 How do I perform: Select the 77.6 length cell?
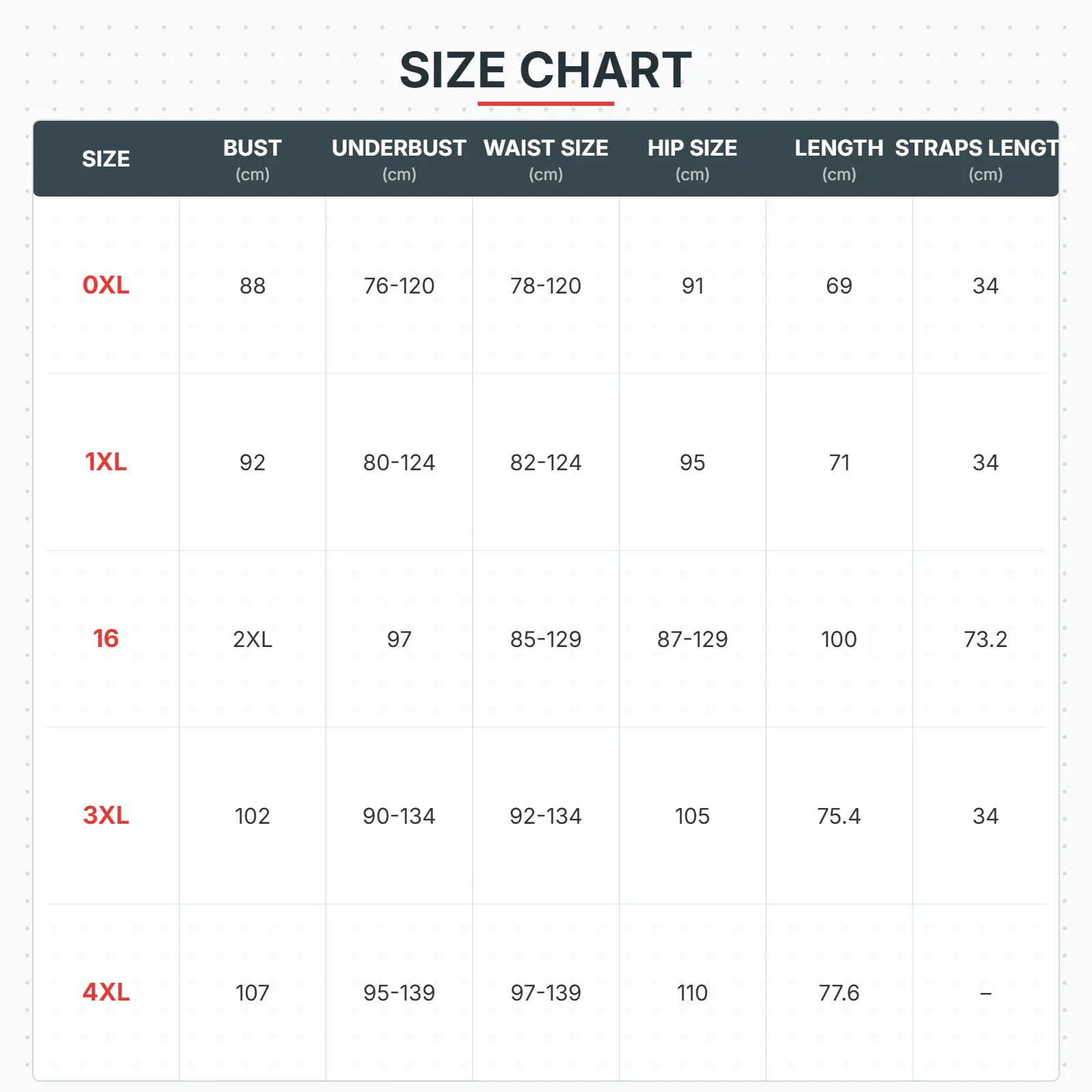coord(839,993)
